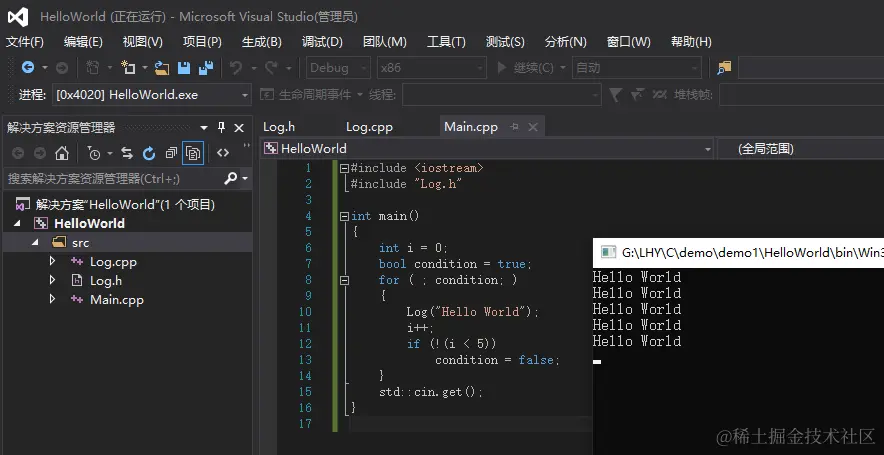
Task: Click the 继续(C) continue button
Action: [527, 68]
